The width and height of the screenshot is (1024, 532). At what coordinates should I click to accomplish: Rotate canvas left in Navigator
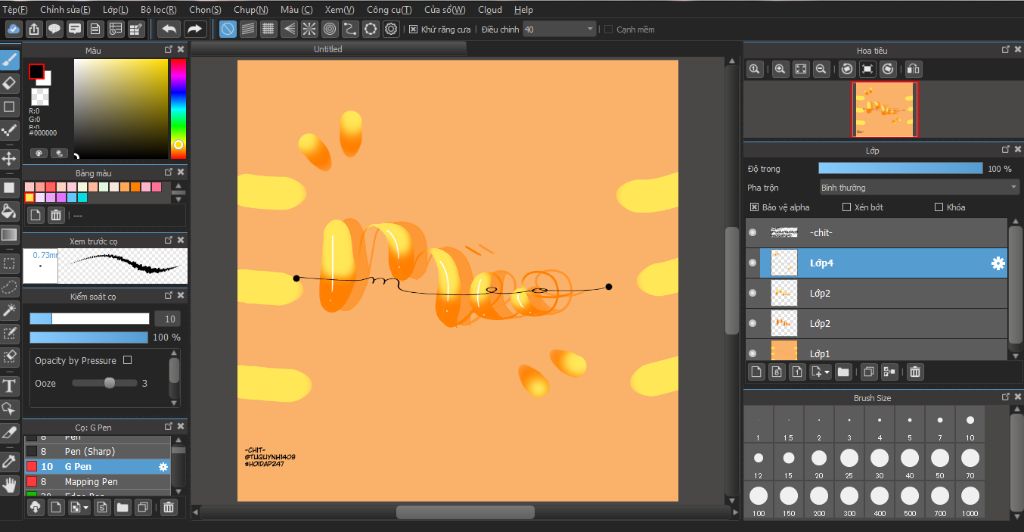[847, 69]
